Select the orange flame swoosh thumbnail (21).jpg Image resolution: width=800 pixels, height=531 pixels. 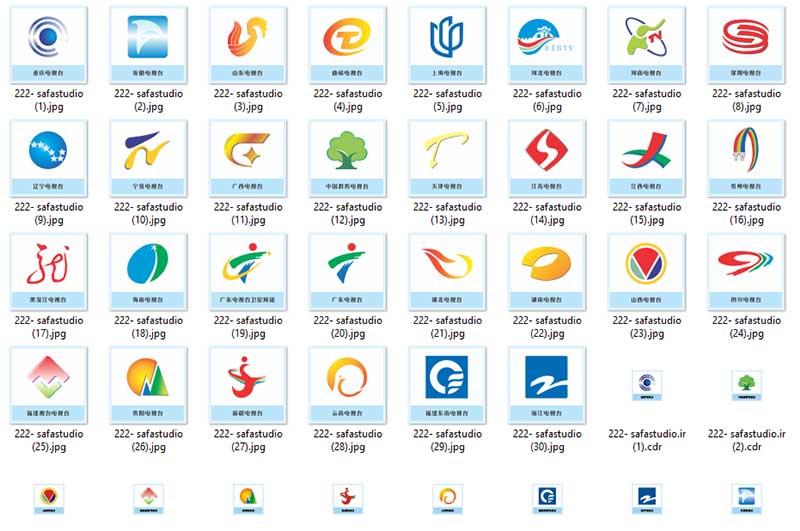click(447, 272)
